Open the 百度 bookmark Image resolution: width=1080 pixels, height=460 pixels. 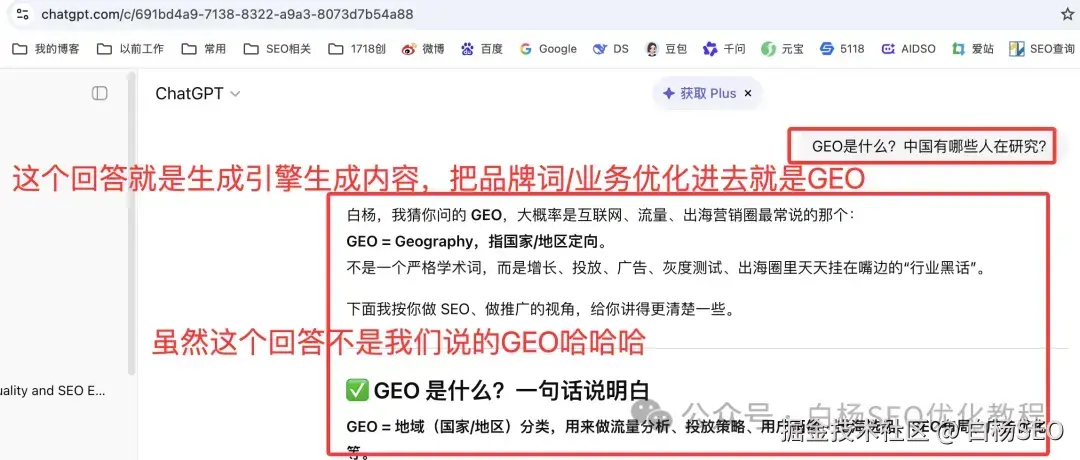(x=482, y=49)
